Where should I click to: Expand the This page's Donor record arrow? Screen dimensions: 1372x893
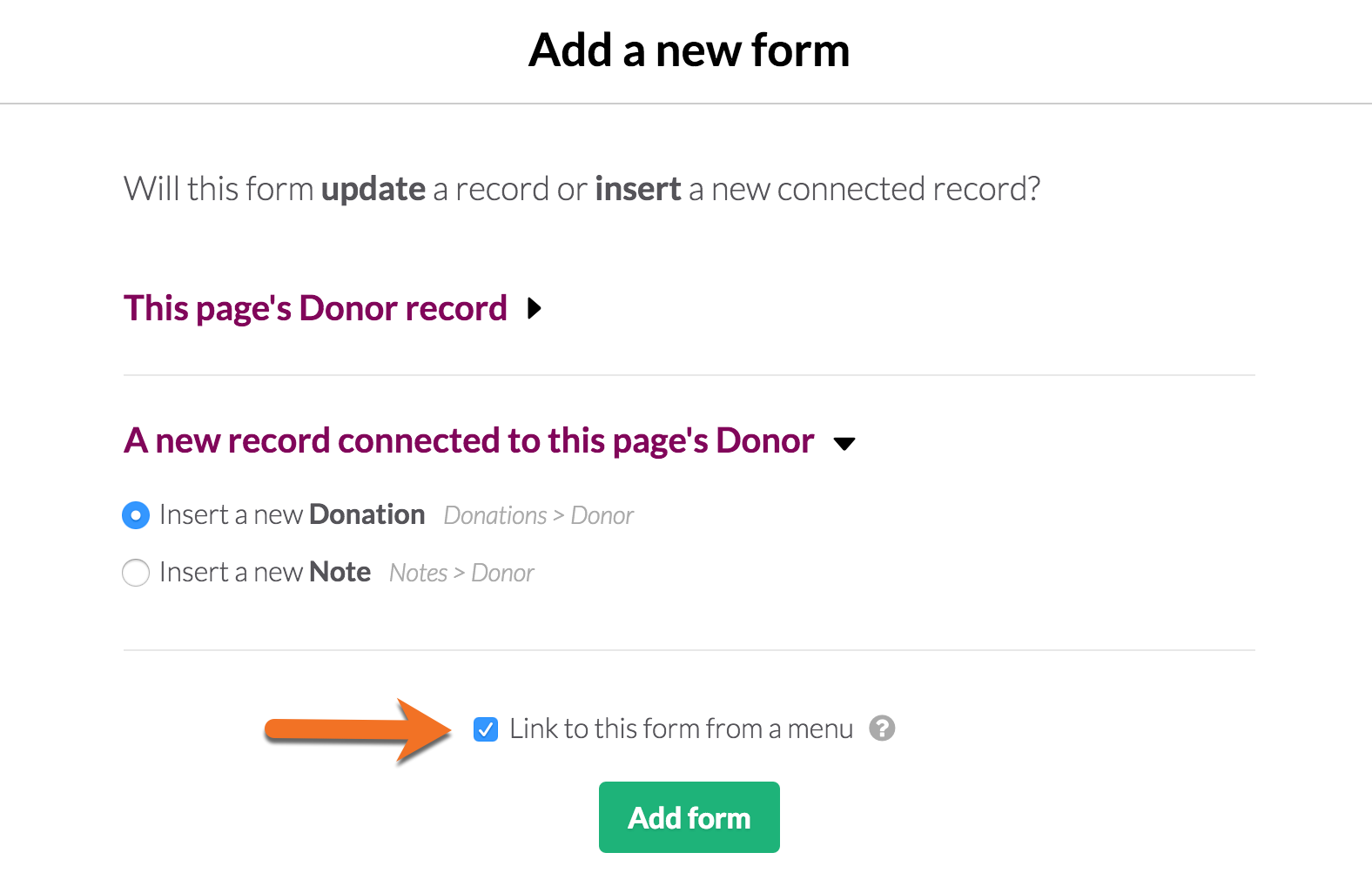pos(535,308)
